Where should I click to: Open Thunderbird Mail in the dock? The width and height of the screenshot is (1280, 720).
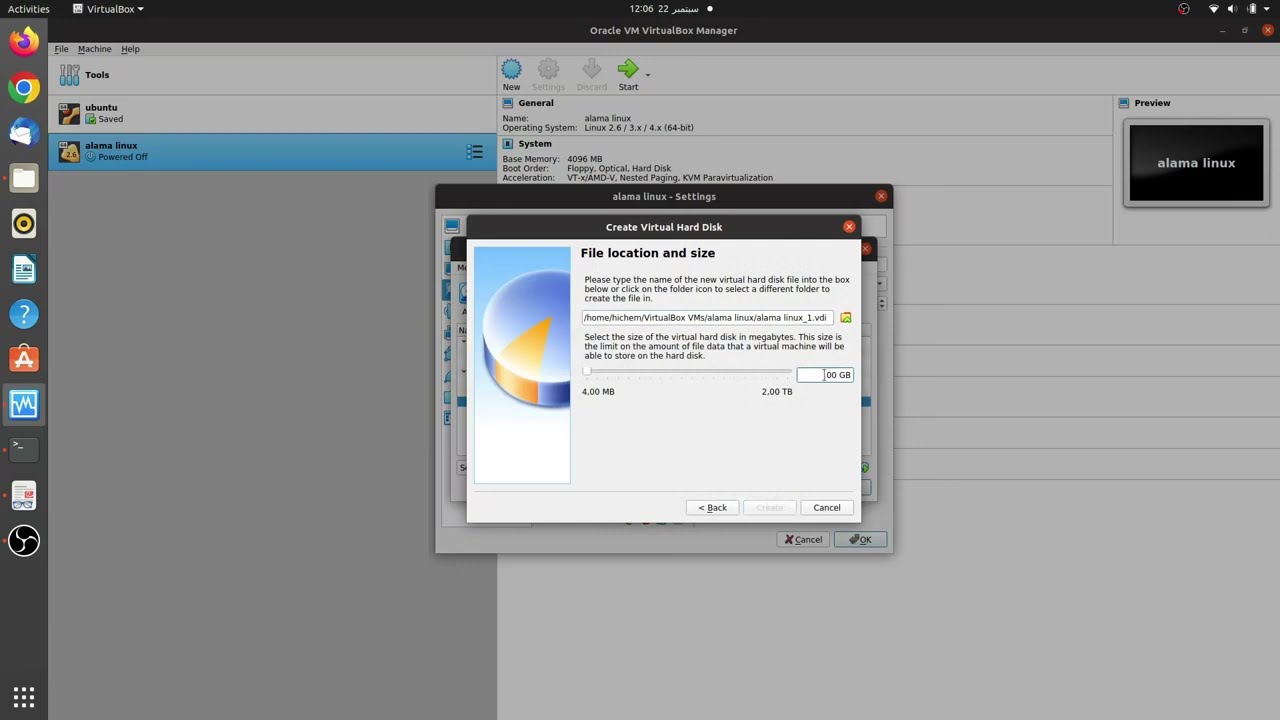click(24, 133)
